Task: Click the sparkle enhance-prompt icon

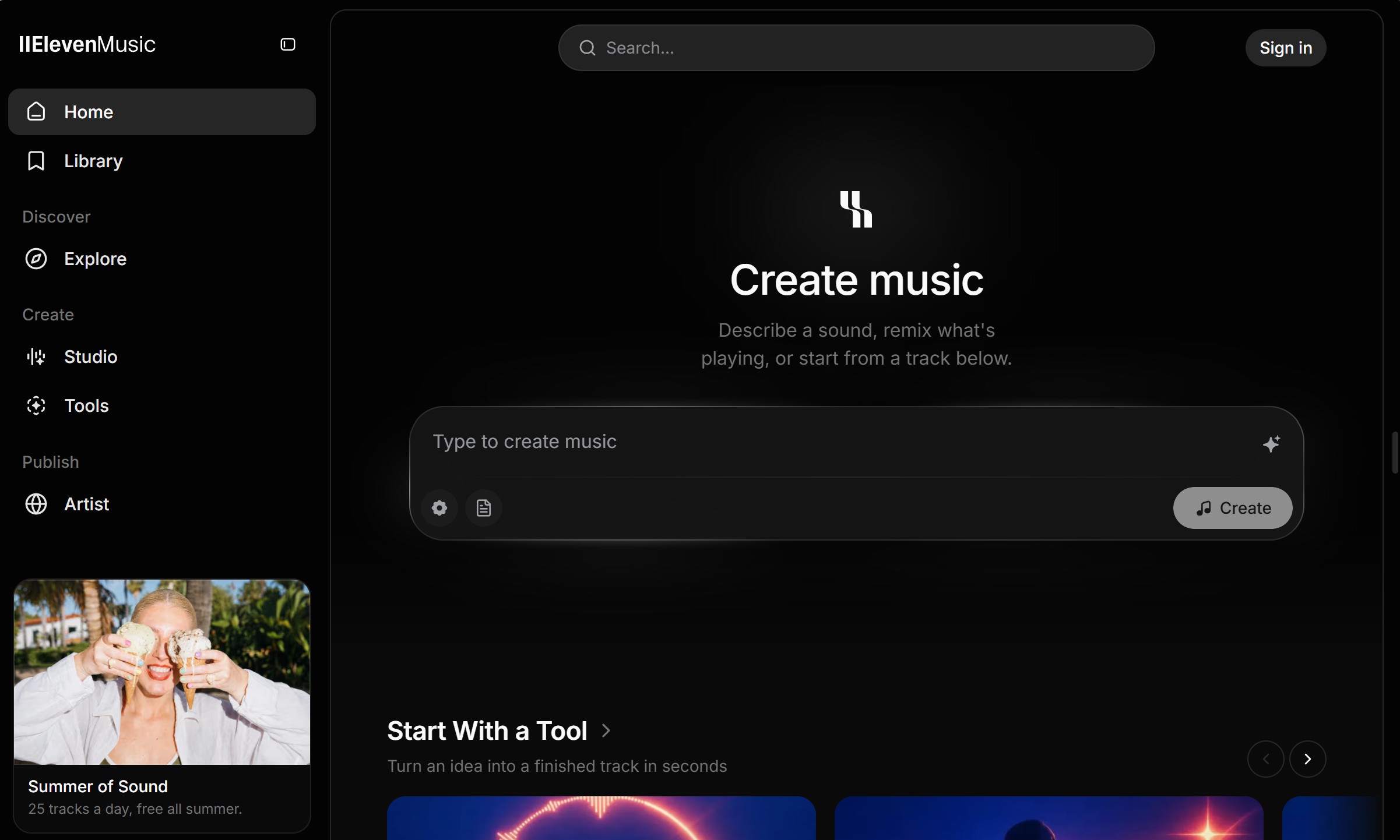Action: 1271,444
